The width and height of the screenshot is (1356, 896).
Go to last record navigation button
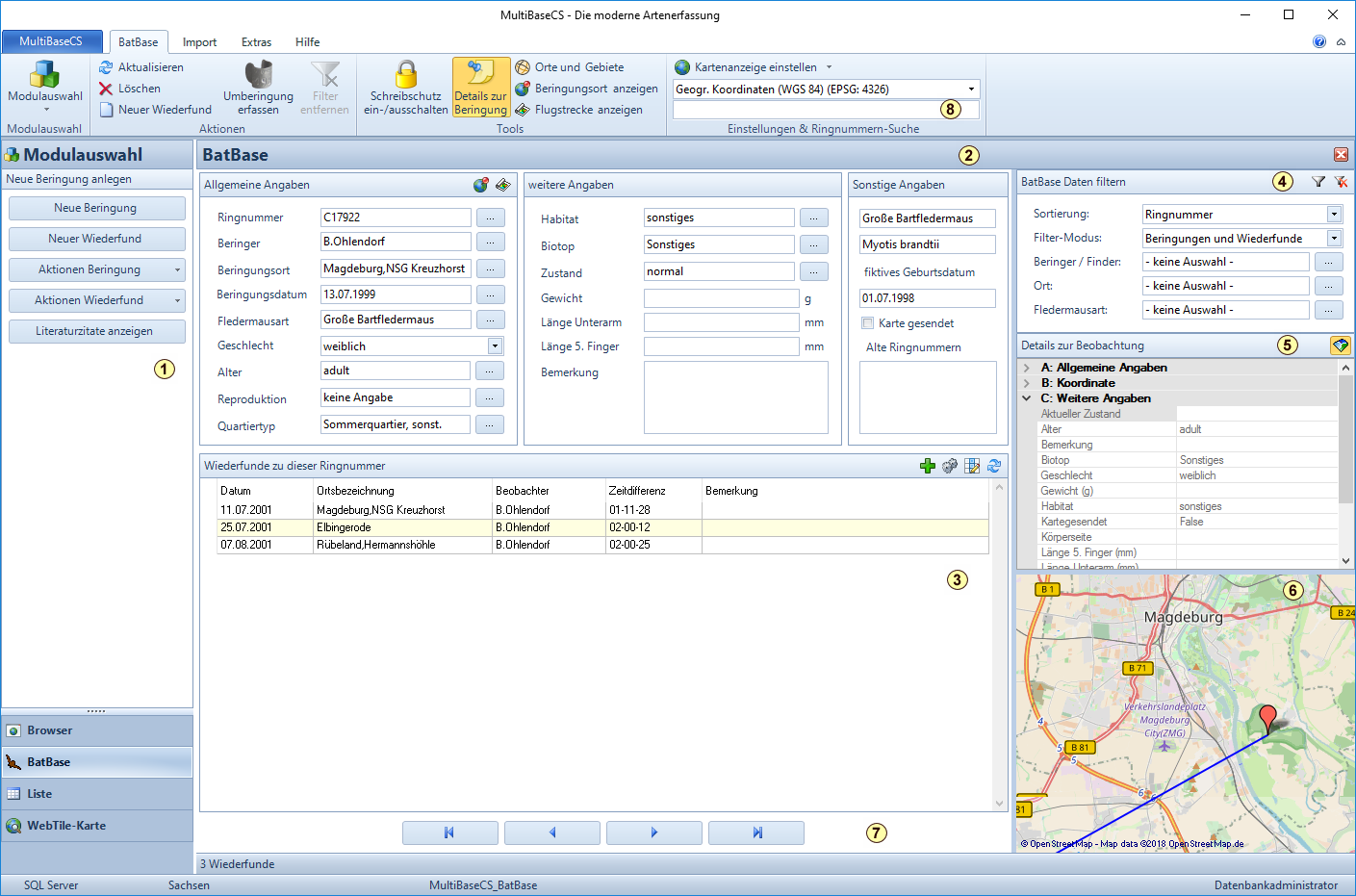click(x=756, y=833)
